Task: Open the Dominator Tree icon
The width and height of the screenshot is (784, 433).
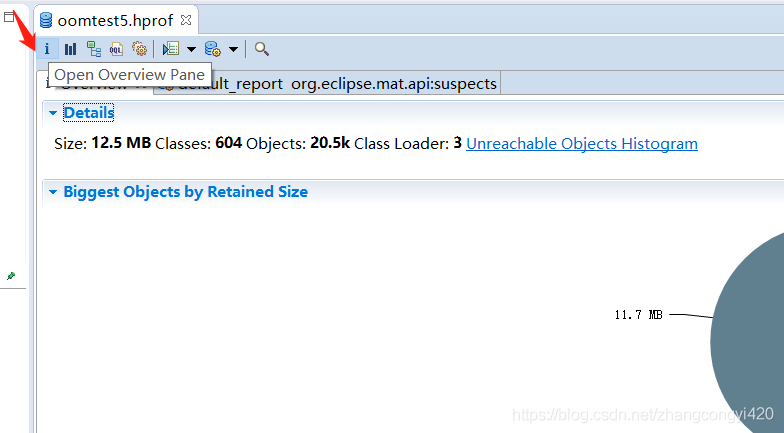Action: (x=94, y=49)
